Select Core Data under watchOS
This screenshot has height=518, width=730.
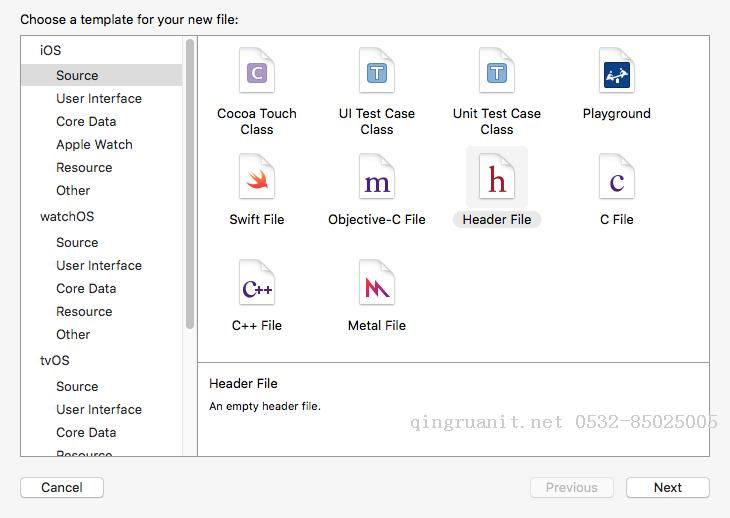click(86, 289)
